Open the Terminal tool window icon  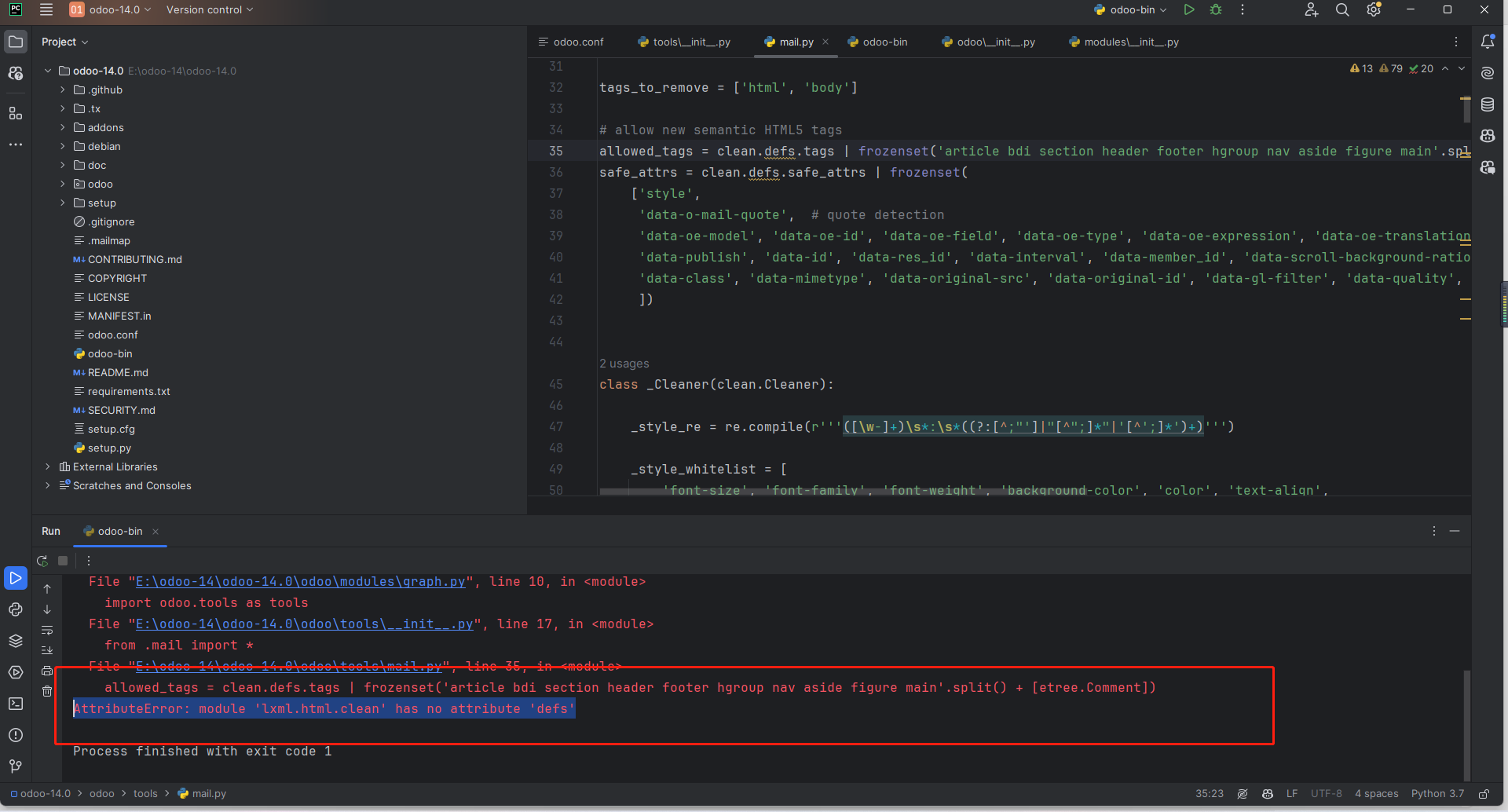[x=16, y=704]
